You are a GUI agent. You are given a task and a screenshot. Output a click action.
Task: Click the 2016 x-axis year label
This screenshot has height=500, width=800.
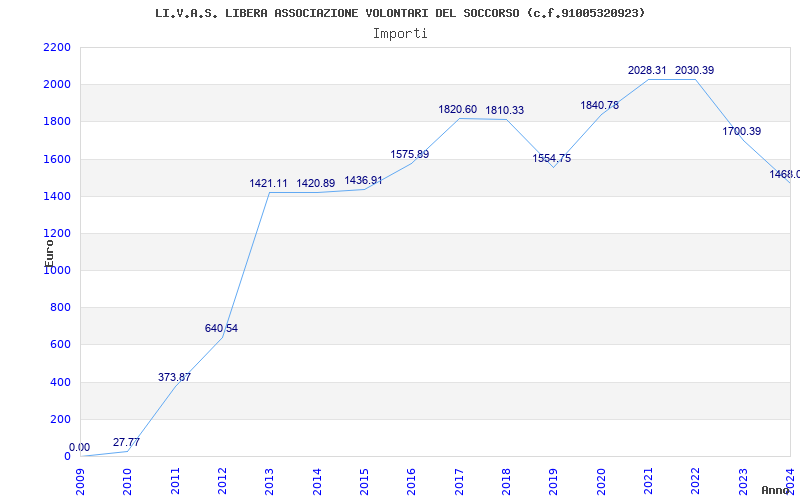411,482
